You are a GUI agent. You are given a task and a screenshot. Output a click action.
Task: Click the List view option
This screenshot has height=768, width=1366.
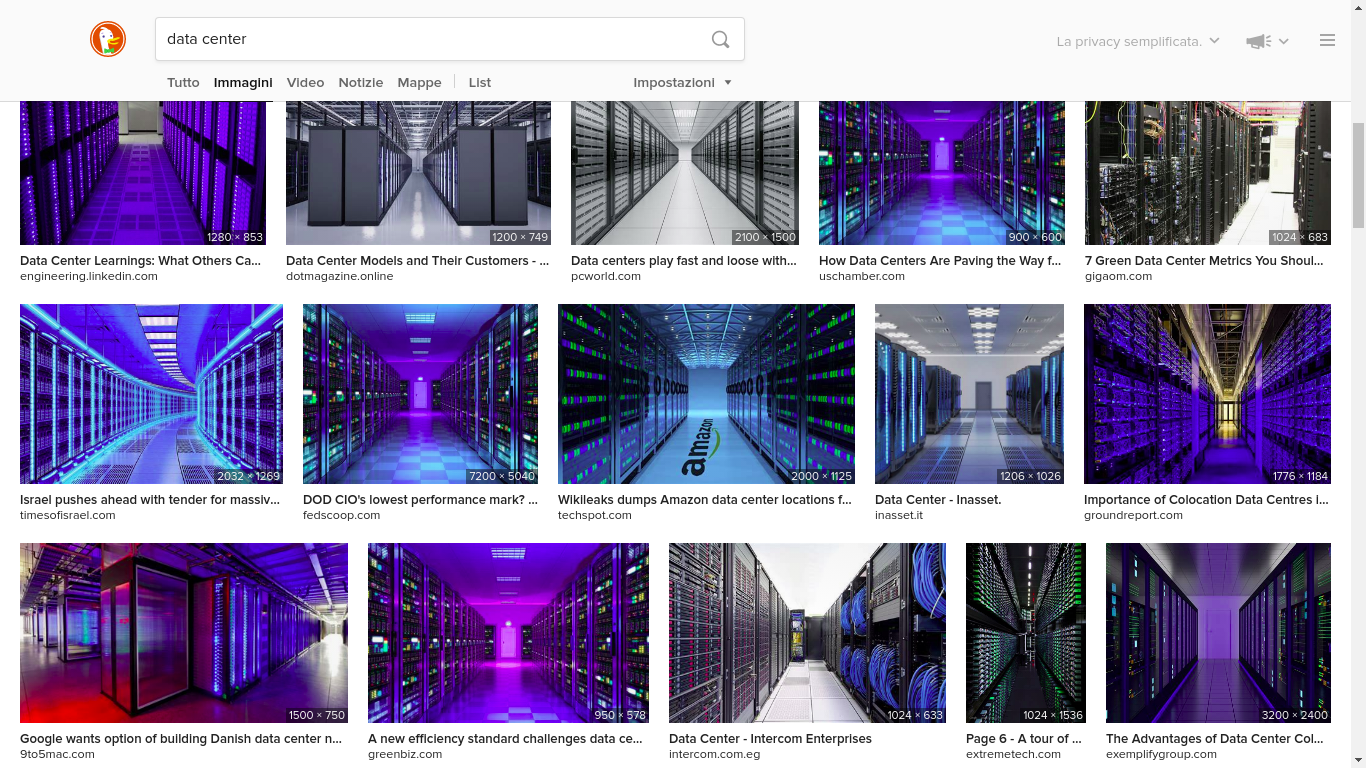[480, 82]
